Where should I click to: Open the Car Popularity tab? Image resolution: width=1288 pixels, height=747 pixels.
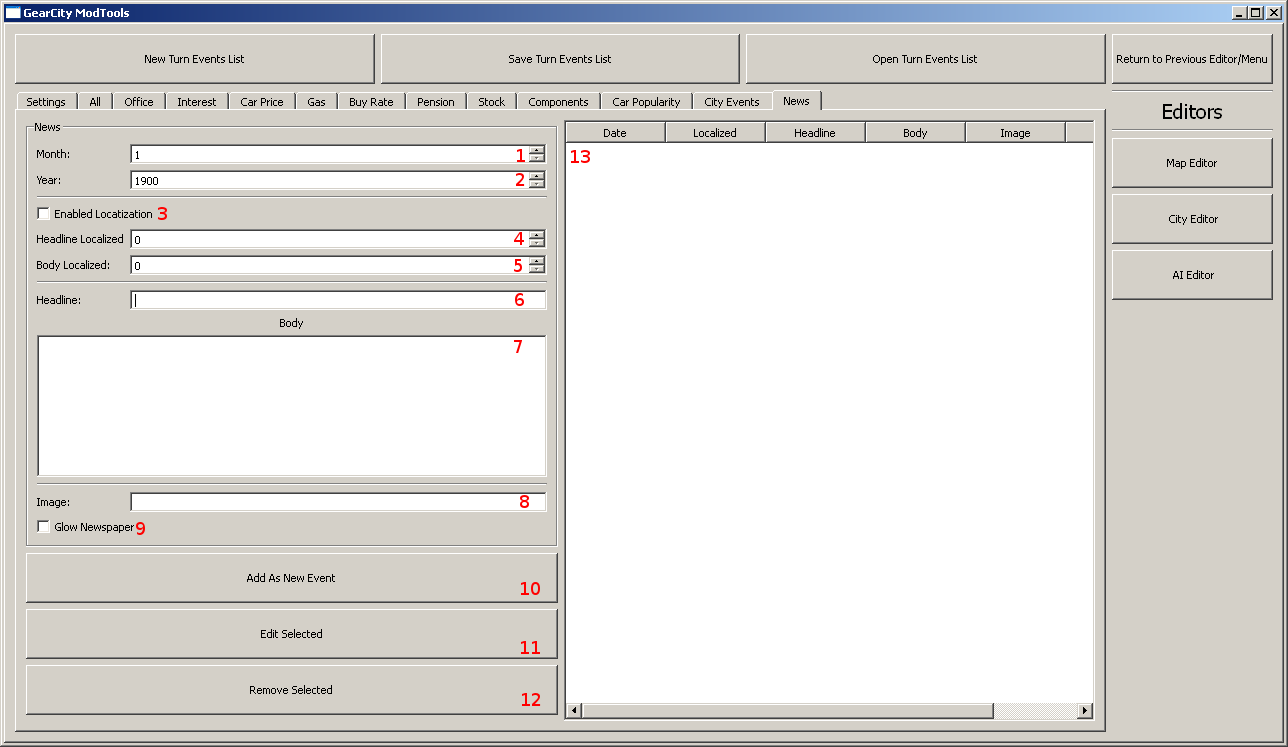[645, 102]
